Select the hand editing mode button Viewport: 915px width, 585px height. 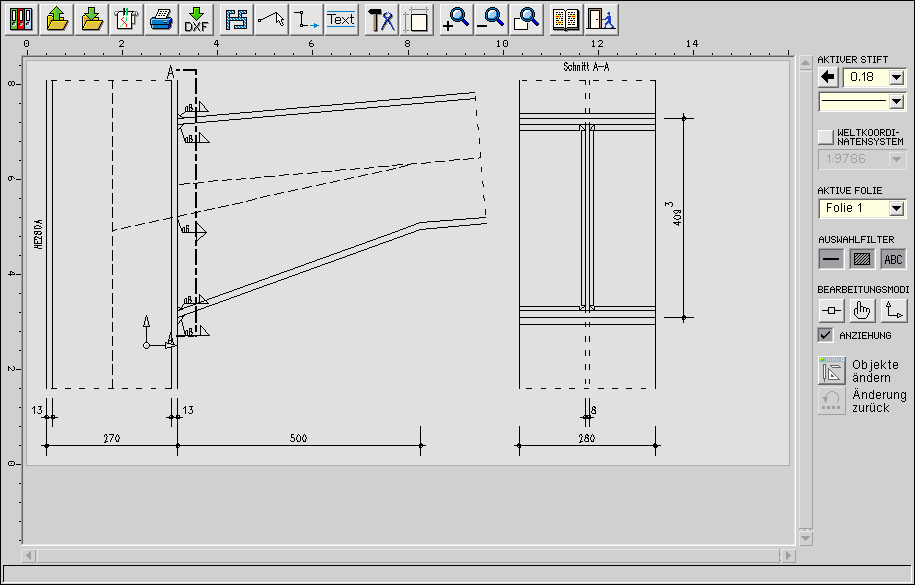862,311
